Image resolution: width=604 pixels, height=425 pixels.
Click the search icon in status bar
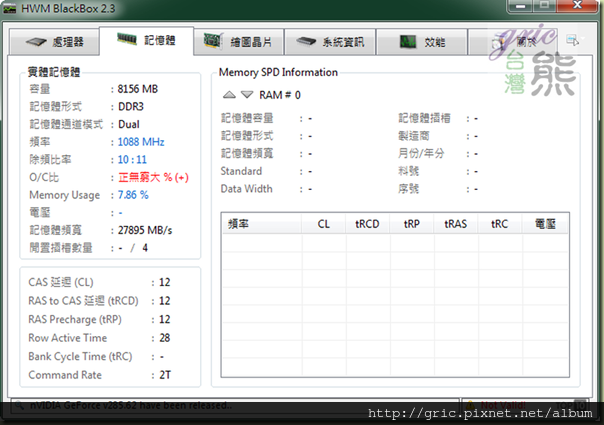click(x=18, y=405)
